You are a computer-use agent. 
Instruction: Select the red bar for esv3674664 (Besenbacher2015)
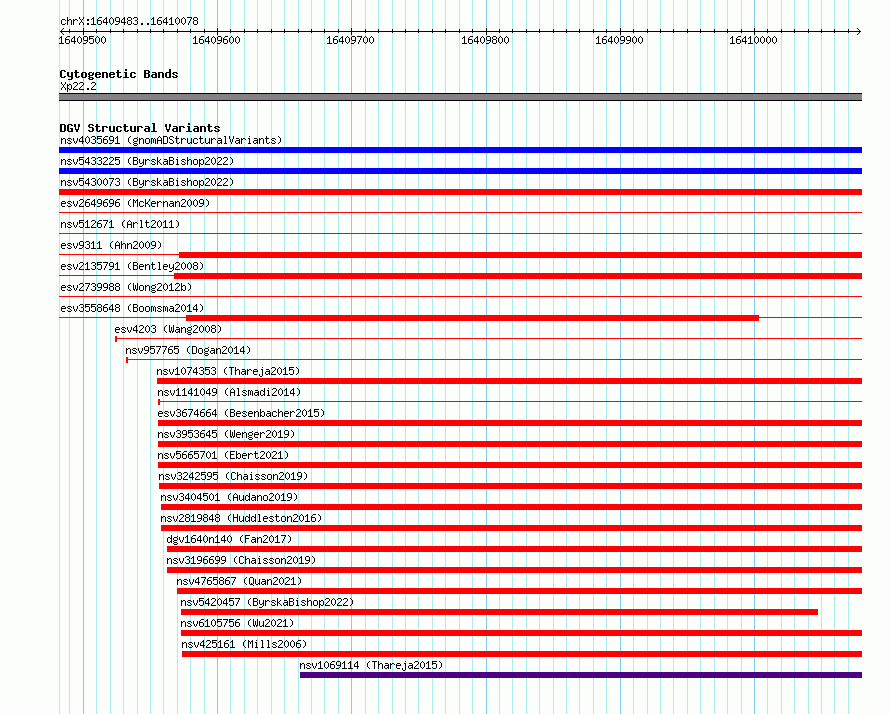510,423
